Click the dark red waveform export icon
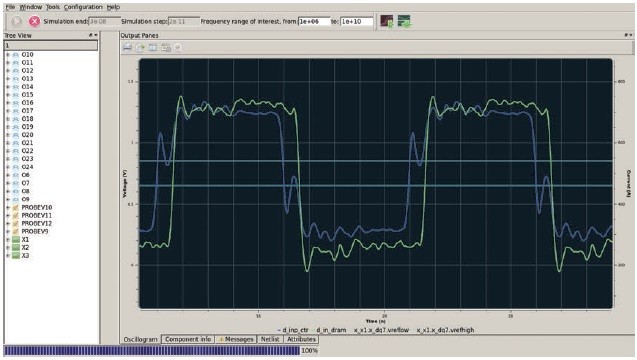 point(387,21)
